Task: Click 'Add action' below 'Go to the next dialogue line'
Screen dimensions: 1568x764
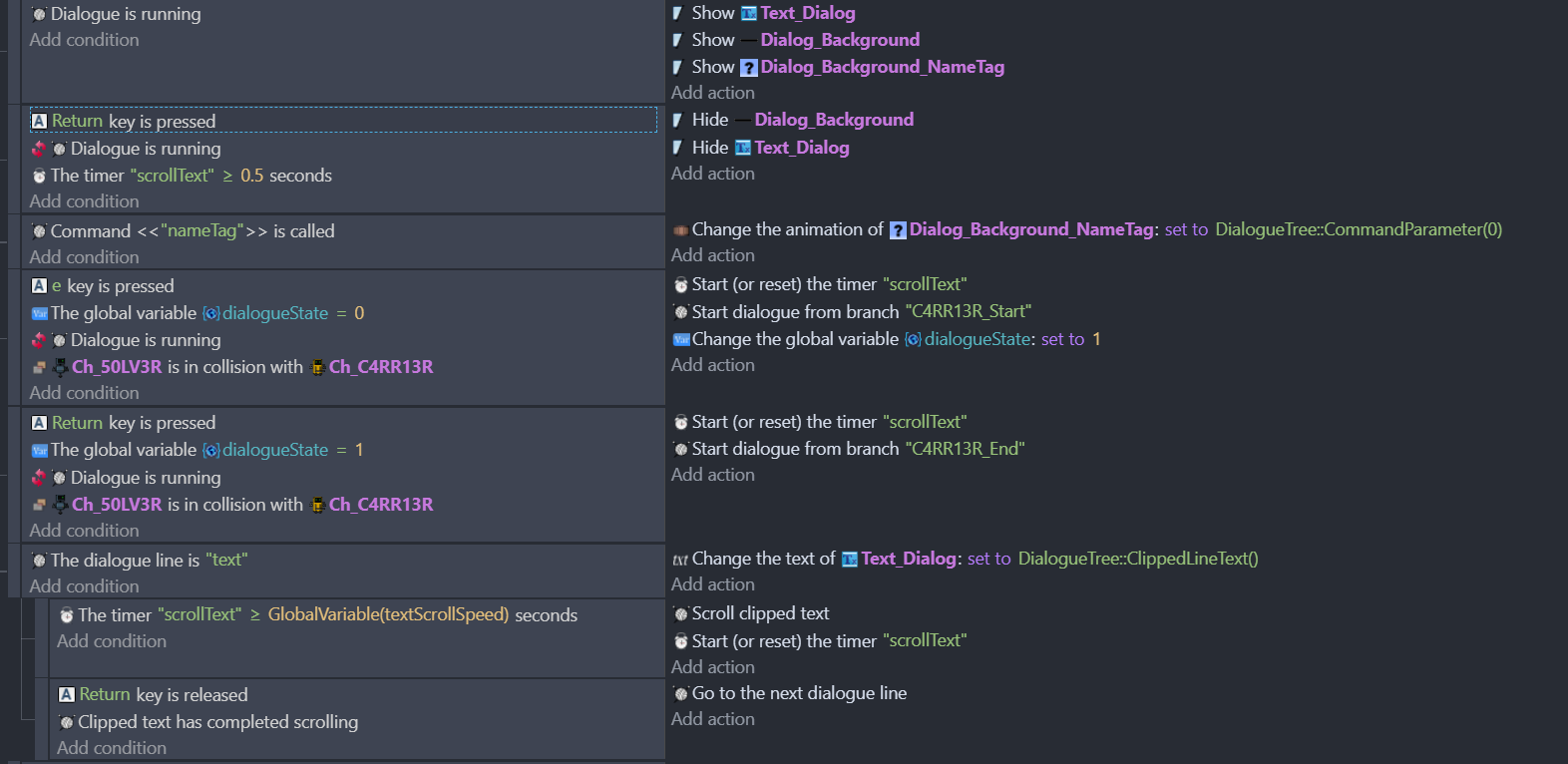Action: [x=712, y=719]
